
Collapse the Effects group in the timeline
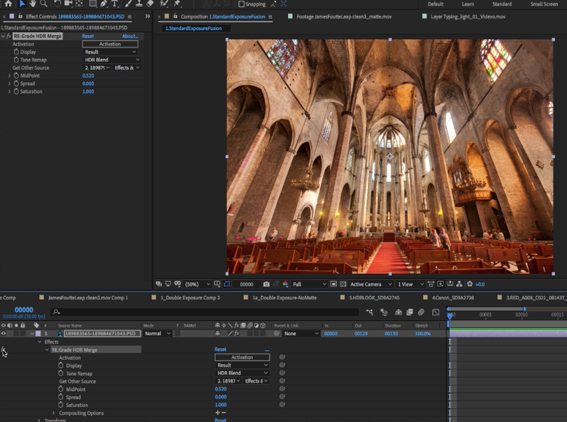pos(40,342)
